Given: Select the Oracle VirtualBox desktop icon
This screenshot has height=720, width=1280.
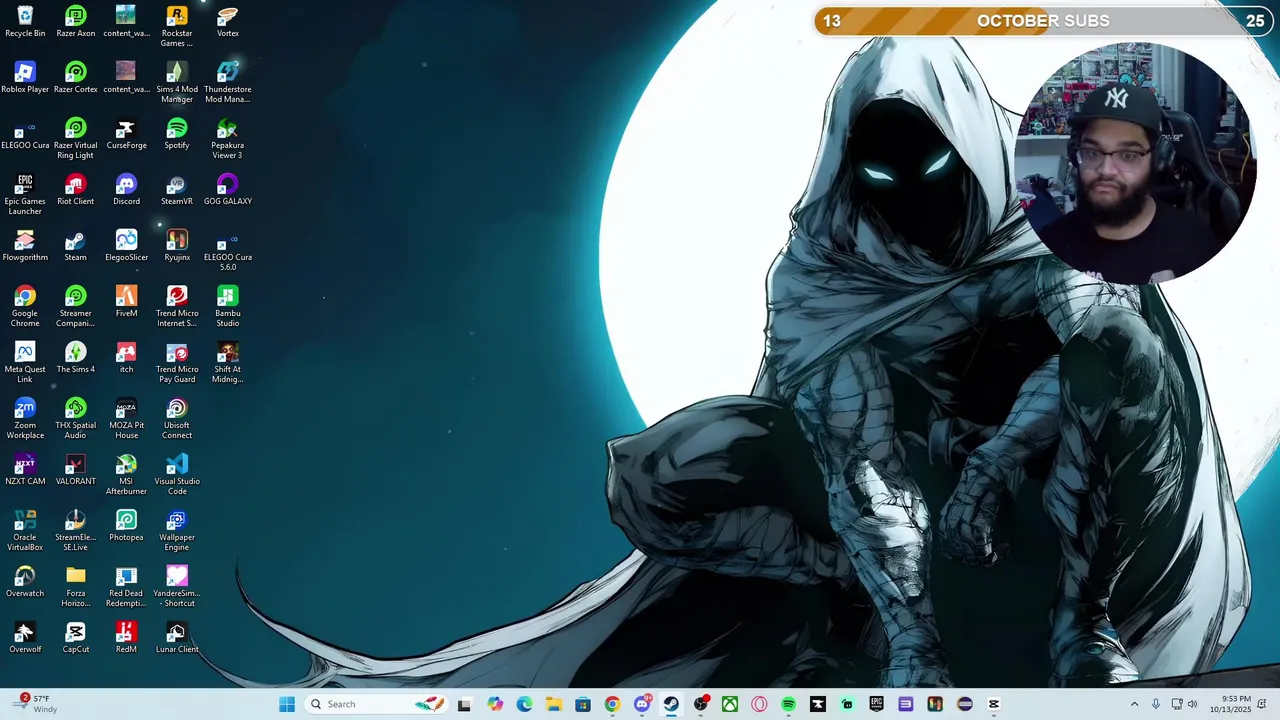Looking at the screenshot, I should pos(25,531).
